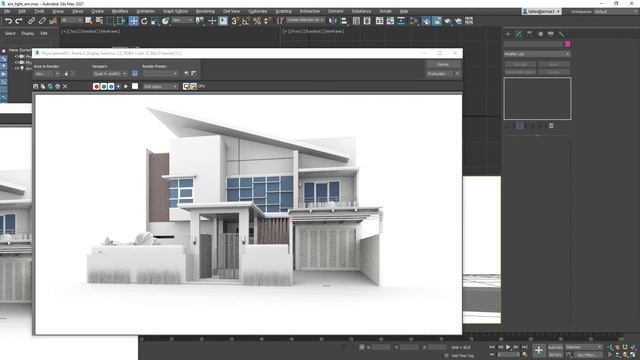Click the Align tool icon
The height and width of the screenshot is (360, 640).
344,21
